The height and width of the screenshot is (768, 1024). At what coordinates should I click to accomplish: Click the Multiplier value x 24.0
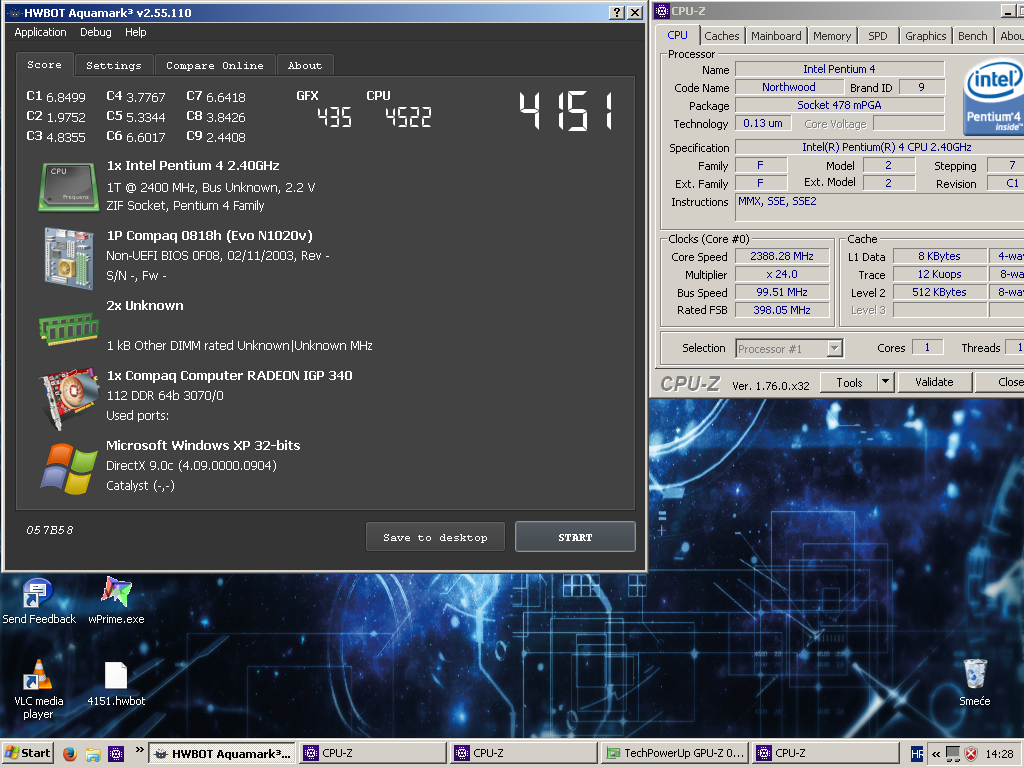point(782,274)
